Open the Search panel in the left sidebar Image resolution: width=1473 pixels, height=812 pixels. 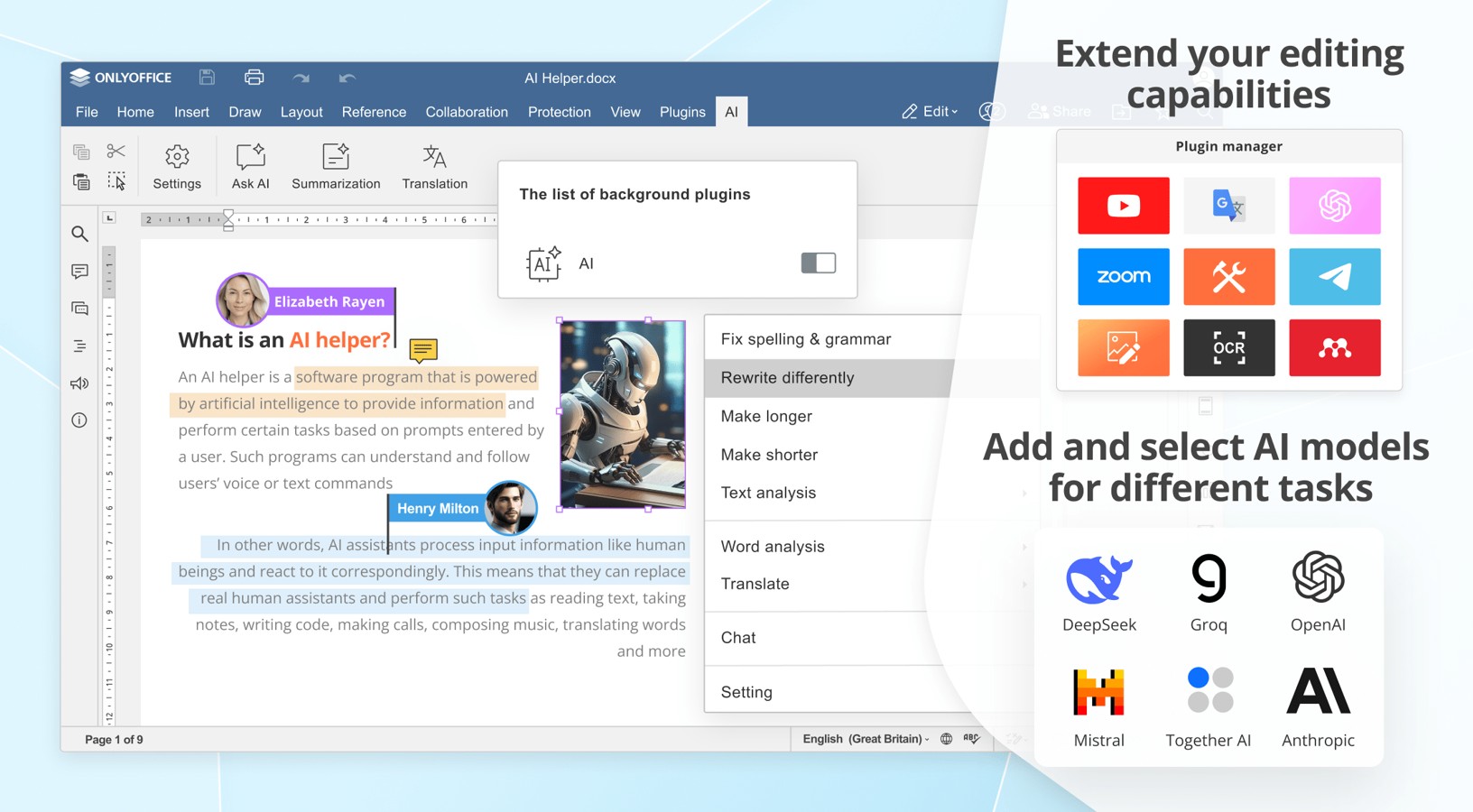pyautogui.click(x=79, y=235)
